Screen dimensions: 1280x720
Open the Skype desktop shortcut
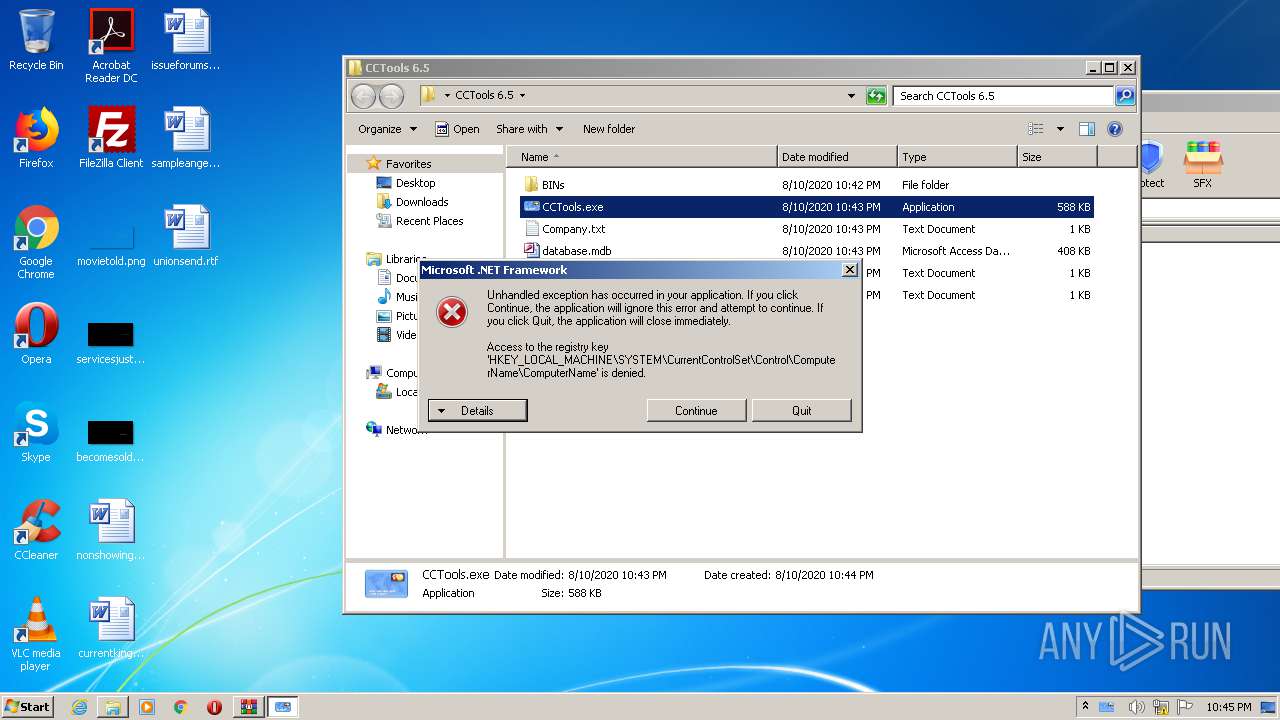36,432
